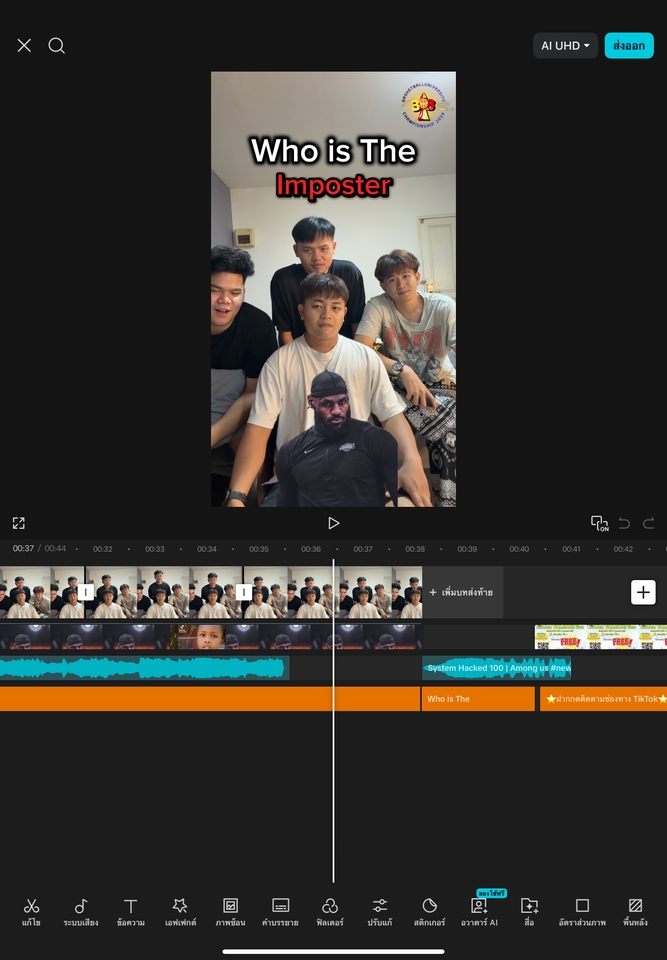Open the Effects star tool
The image size is (667, 960).
click(x=180, y=912)
